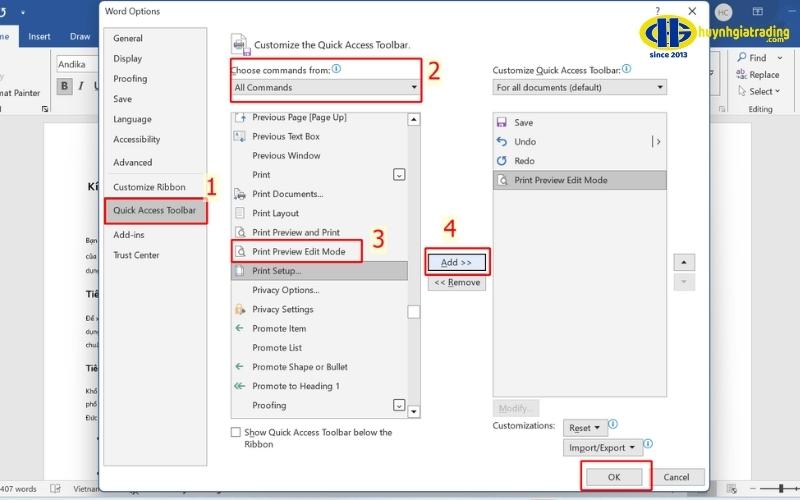Toggle Show Quick Access Toolbar below the Ribbon

[236, 432]
